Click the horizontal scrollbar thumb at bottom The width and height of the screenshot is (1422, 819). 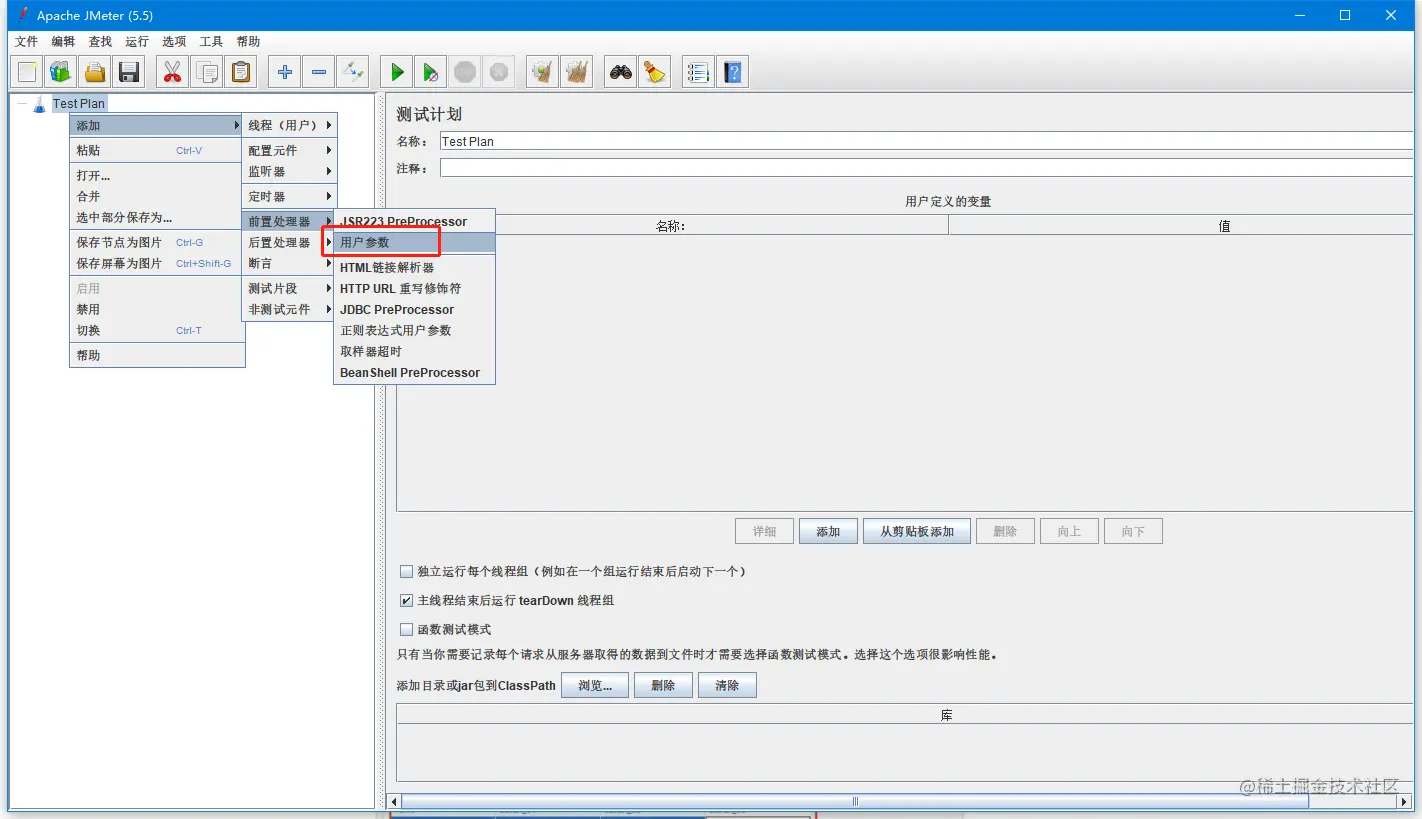(x=855, y=801)
